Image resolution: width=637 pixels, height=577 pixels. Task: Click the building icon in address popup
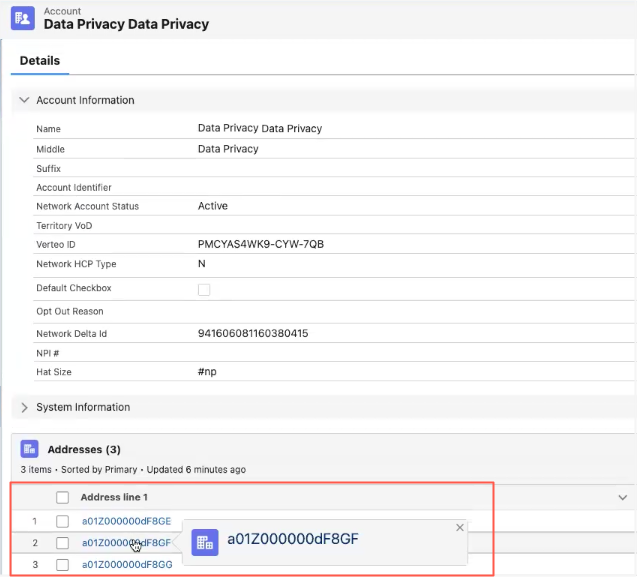[x=205, y=541]
